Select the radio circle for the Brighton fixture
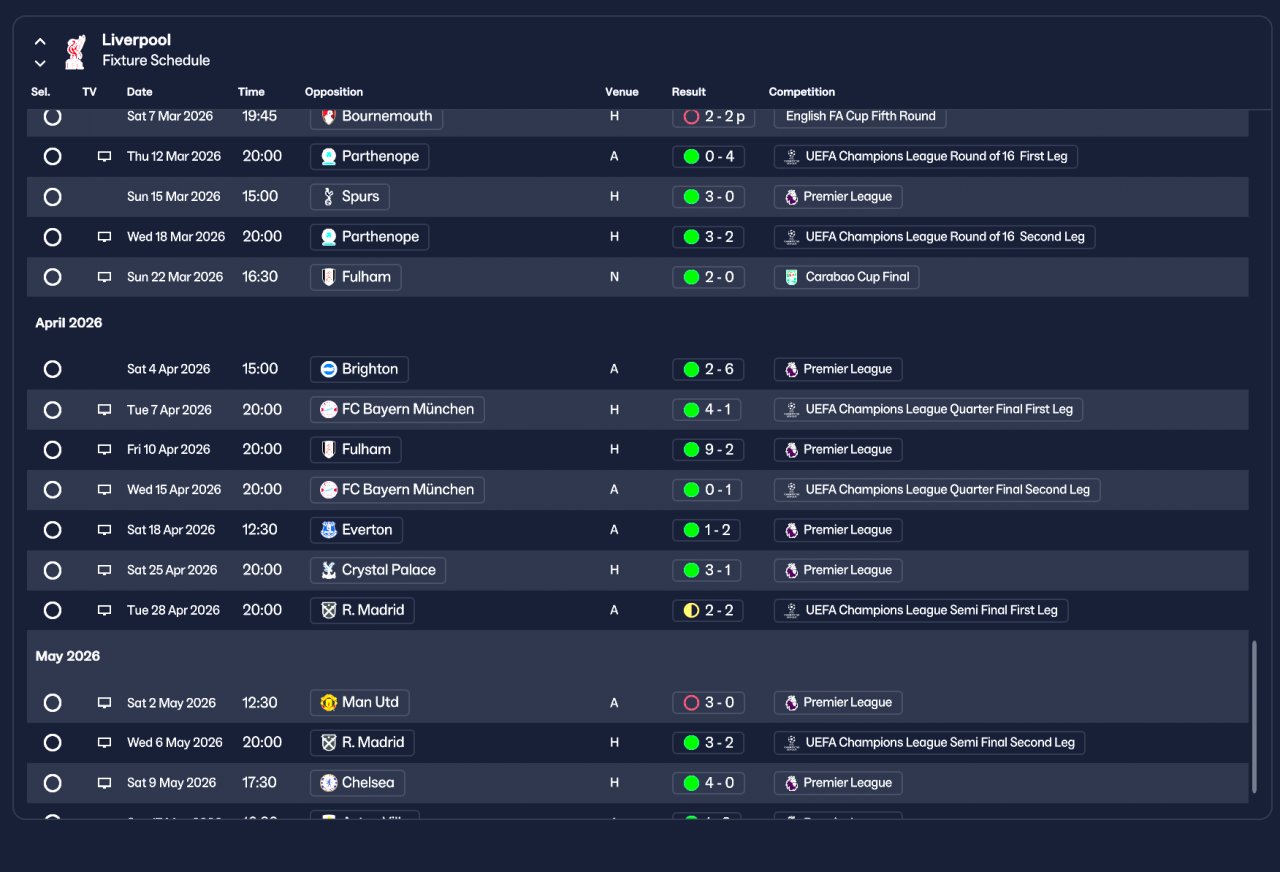 (53, 369)
